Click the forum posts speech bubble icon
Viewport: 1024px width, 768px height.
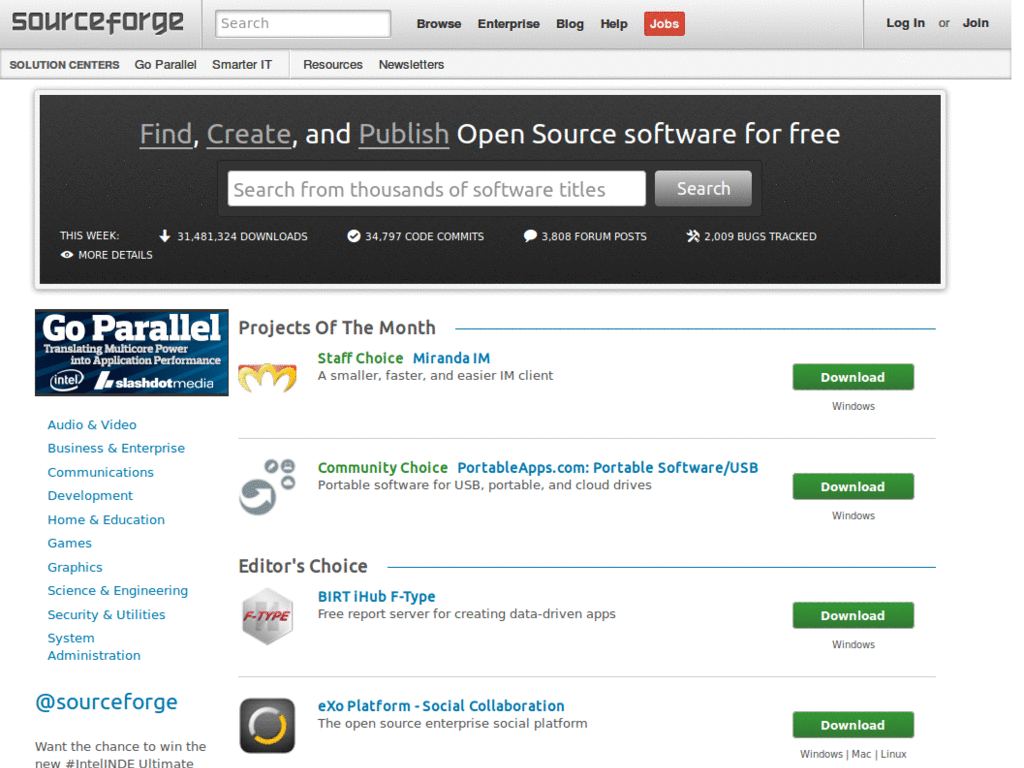[530, 236]
